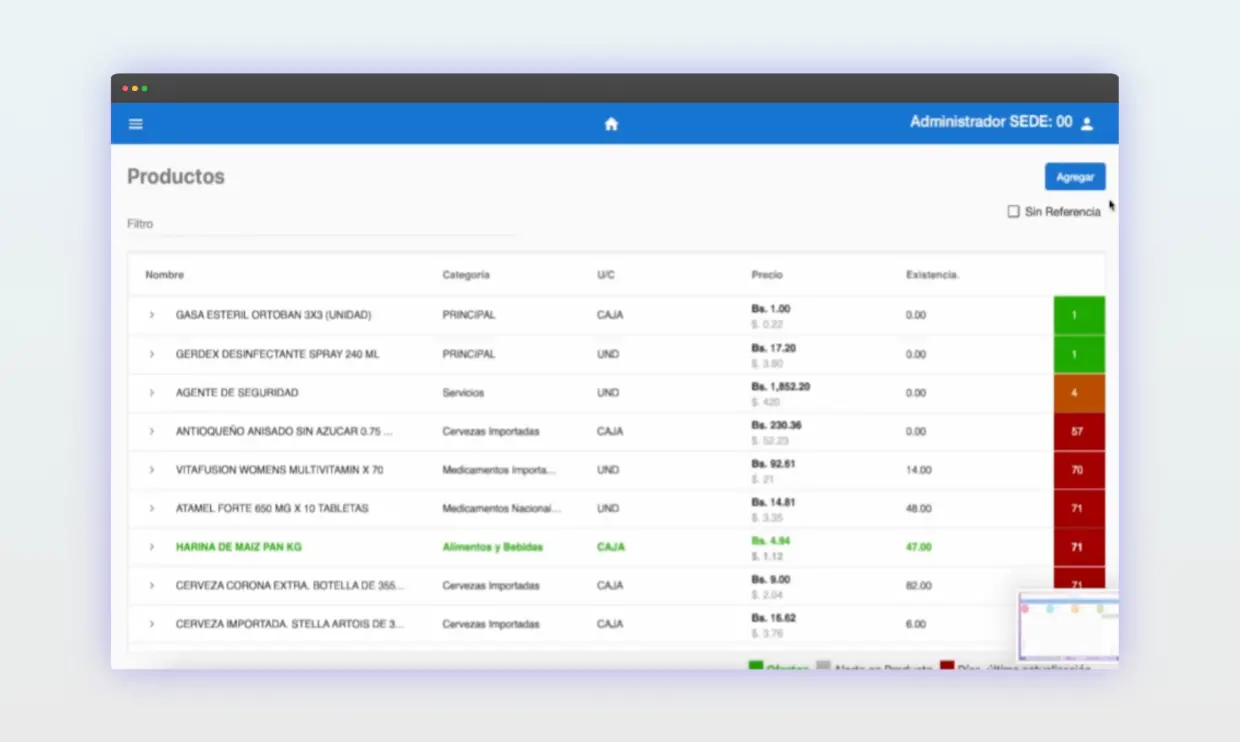
Task: Expand the ANTIOQUEÑO ANISADO row details
Action: 152,431
